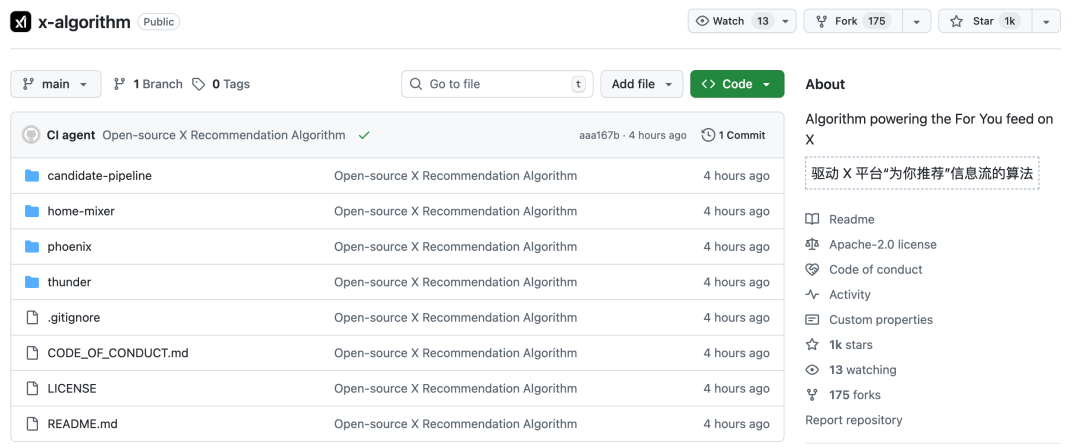Expand the main branch selector
Viewport: 1080px width, 448px height.
[x=56, y=84]
